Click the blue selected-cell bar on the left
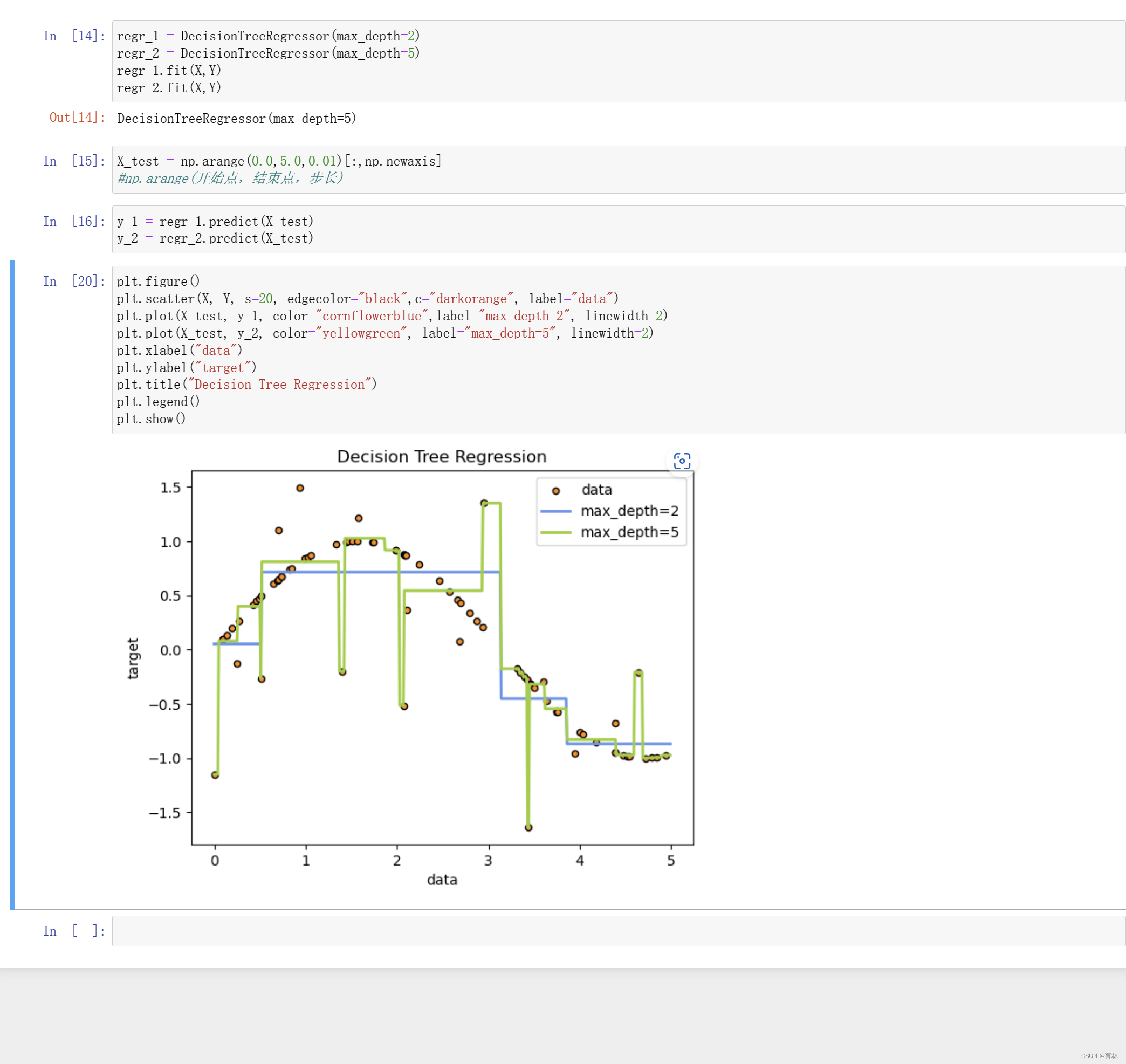The image size is (1126, 1064). [12, 584]
